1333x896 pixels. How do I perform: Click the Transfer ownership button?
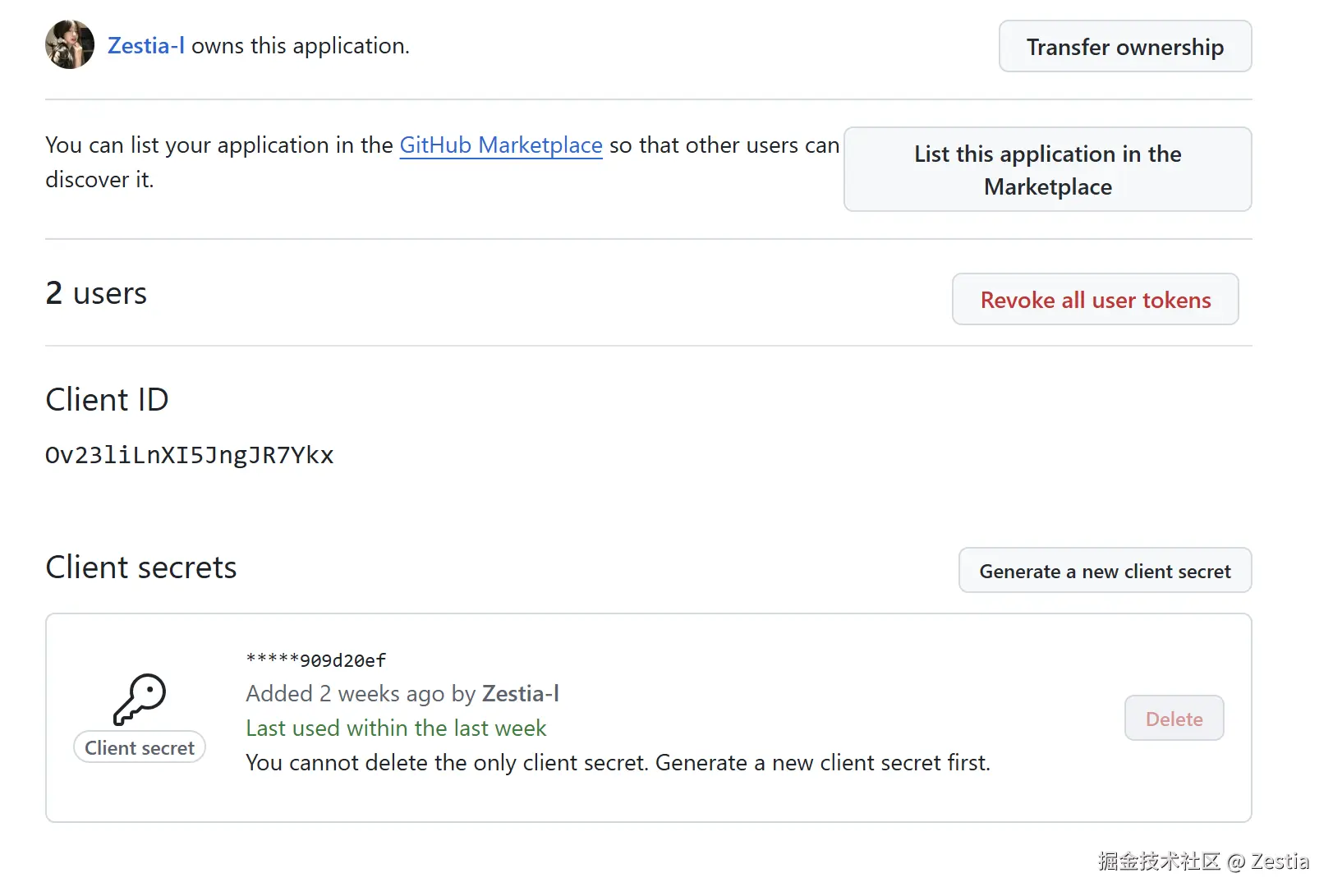pyautogui.click(x=1124, y=47)
